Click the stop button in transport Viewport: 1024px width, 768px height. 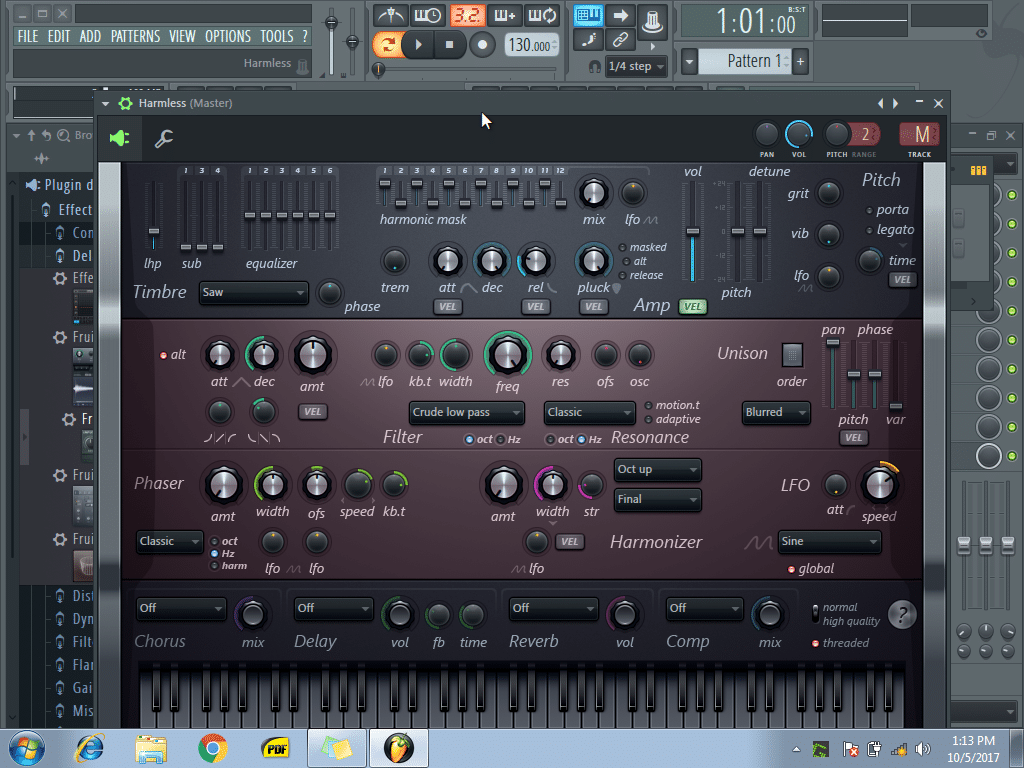[x=449, y=44]
